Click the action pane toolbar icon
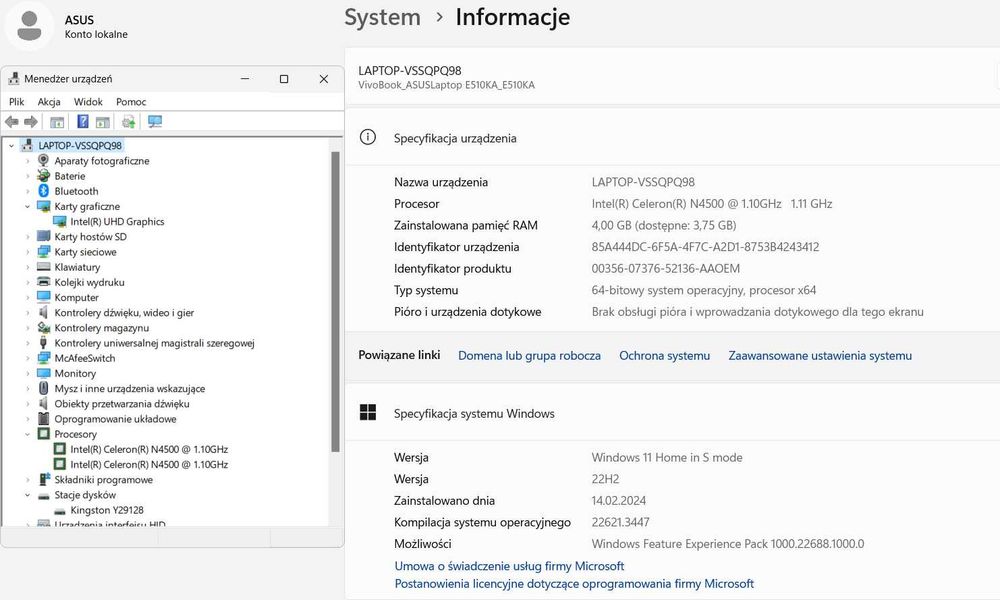 point(103,121)
